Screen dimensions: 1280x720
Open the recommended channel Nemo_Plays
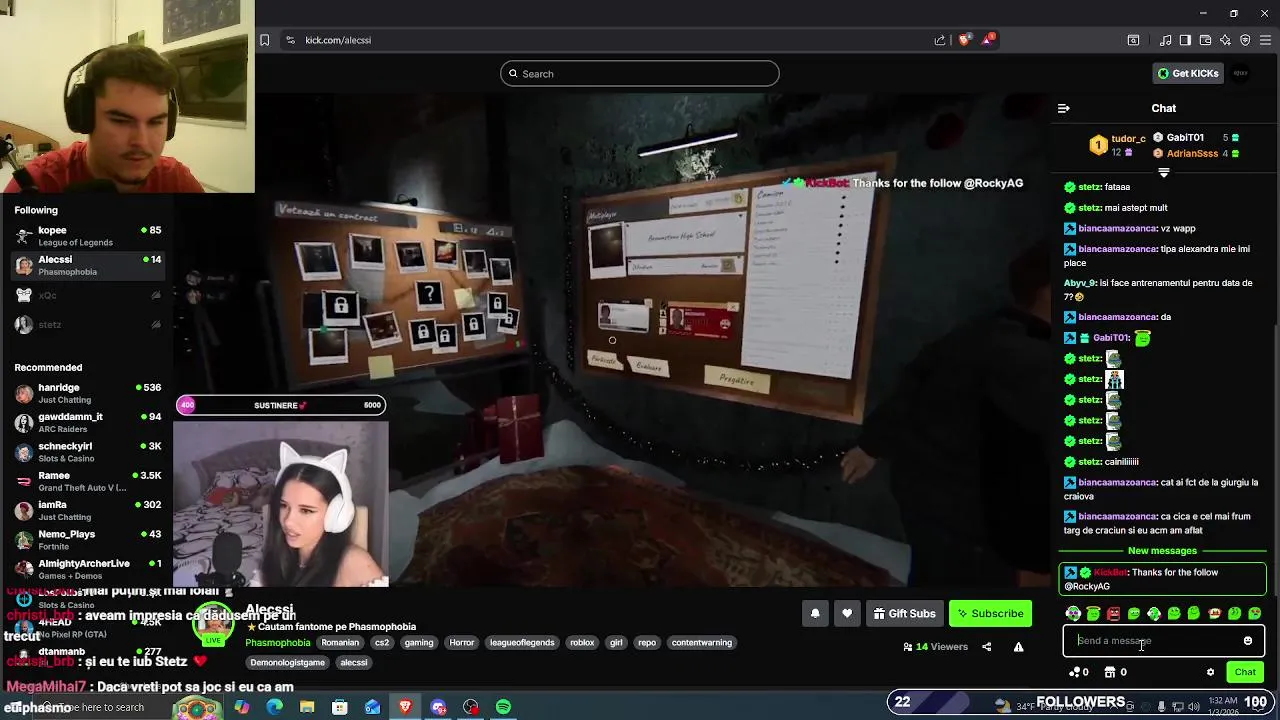coord(87,540)
